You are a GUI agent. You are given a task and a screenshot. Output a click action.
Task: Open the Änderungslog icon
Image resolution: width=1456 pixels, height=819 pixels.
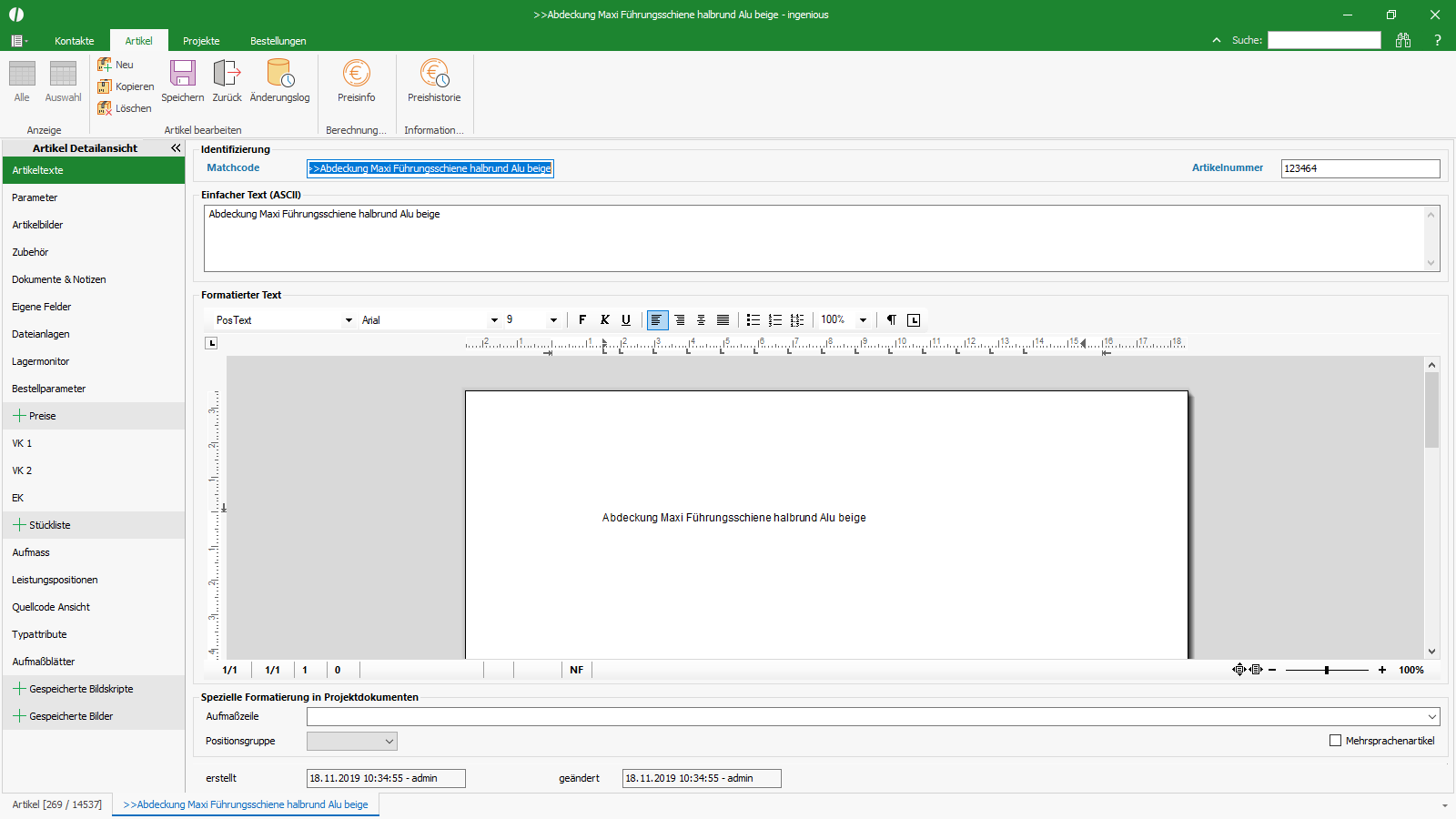pos(280,73)
